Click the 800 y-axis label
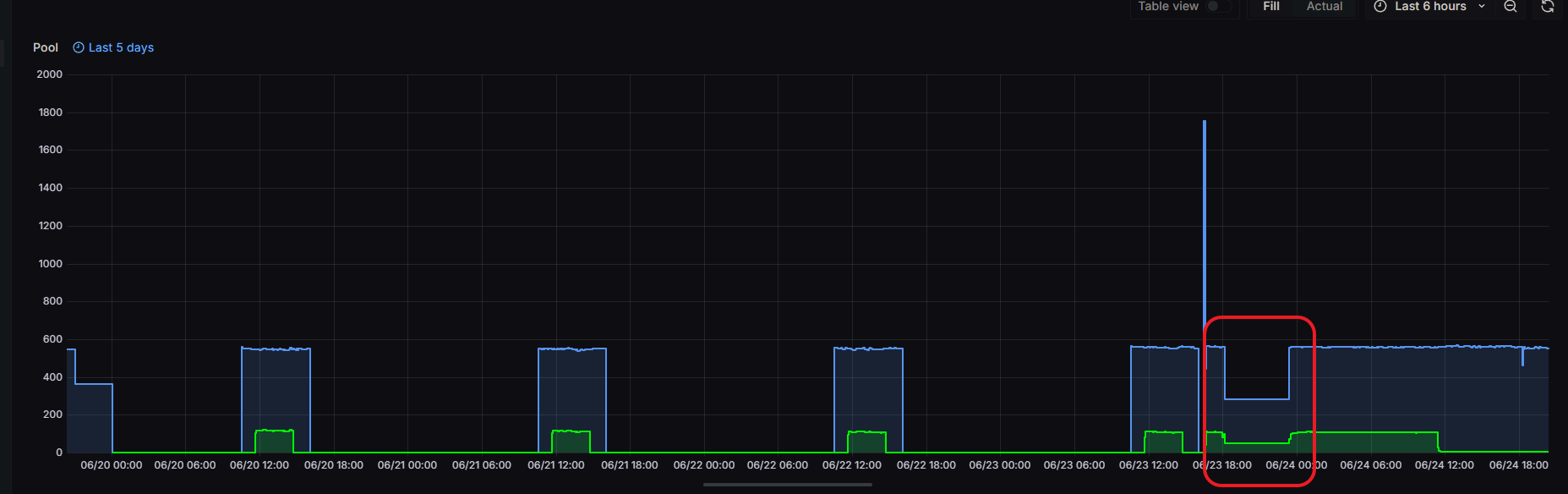1568x494 pixels. (52, 301)
